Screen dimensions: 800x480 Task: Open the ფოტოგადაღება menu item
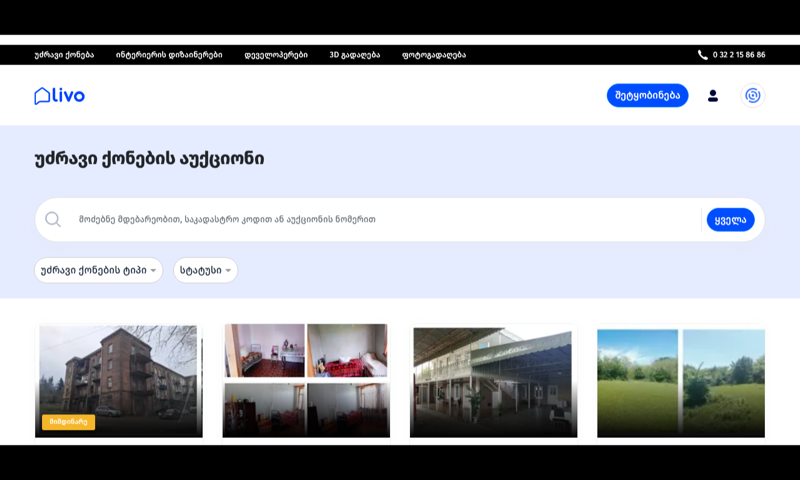tap(434, 55)
